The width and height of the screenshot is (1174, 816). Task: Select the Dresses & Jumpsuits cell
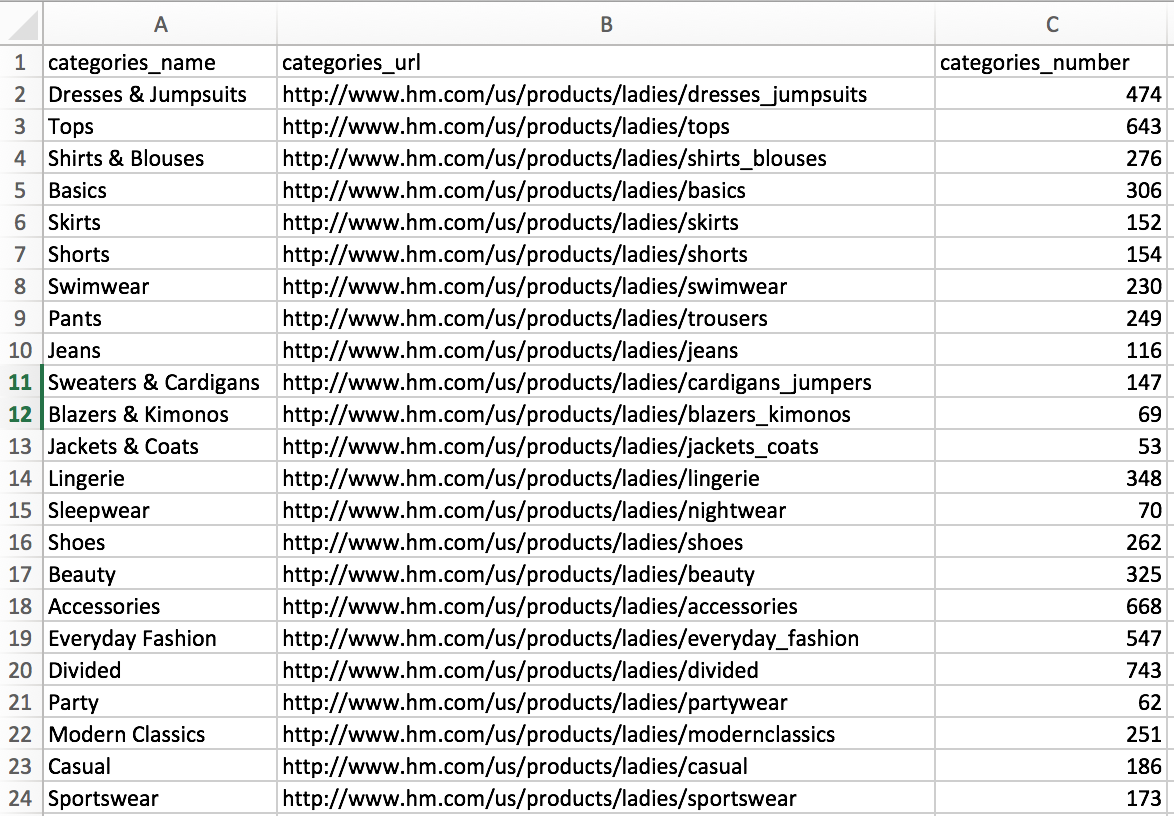pos(160,94)
